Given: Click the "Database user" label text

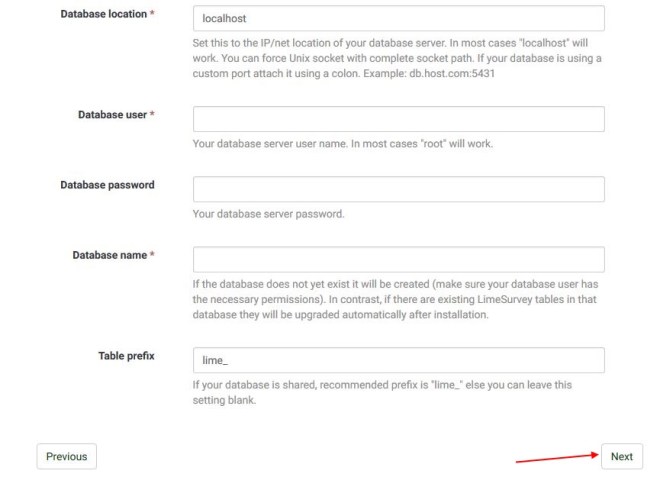Looking at the screenshot, I should point(112,114).
